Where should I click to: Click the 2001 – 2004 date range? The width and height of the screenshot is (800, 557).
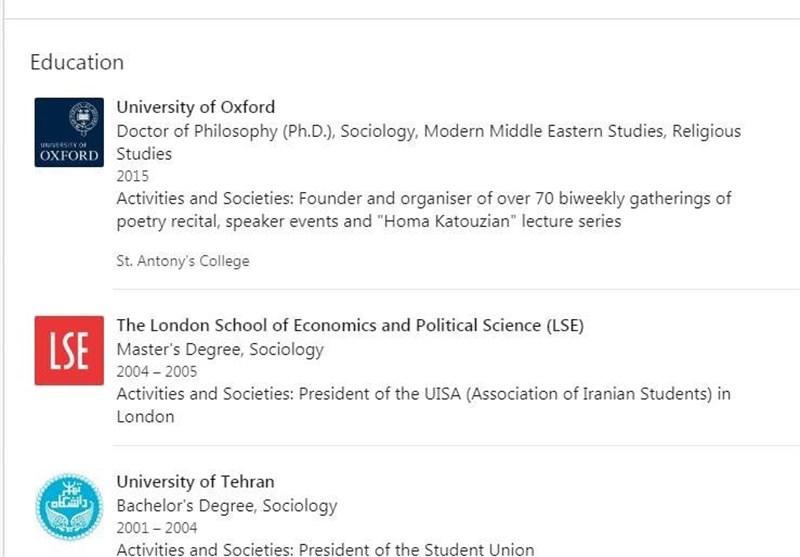[157, 527]
